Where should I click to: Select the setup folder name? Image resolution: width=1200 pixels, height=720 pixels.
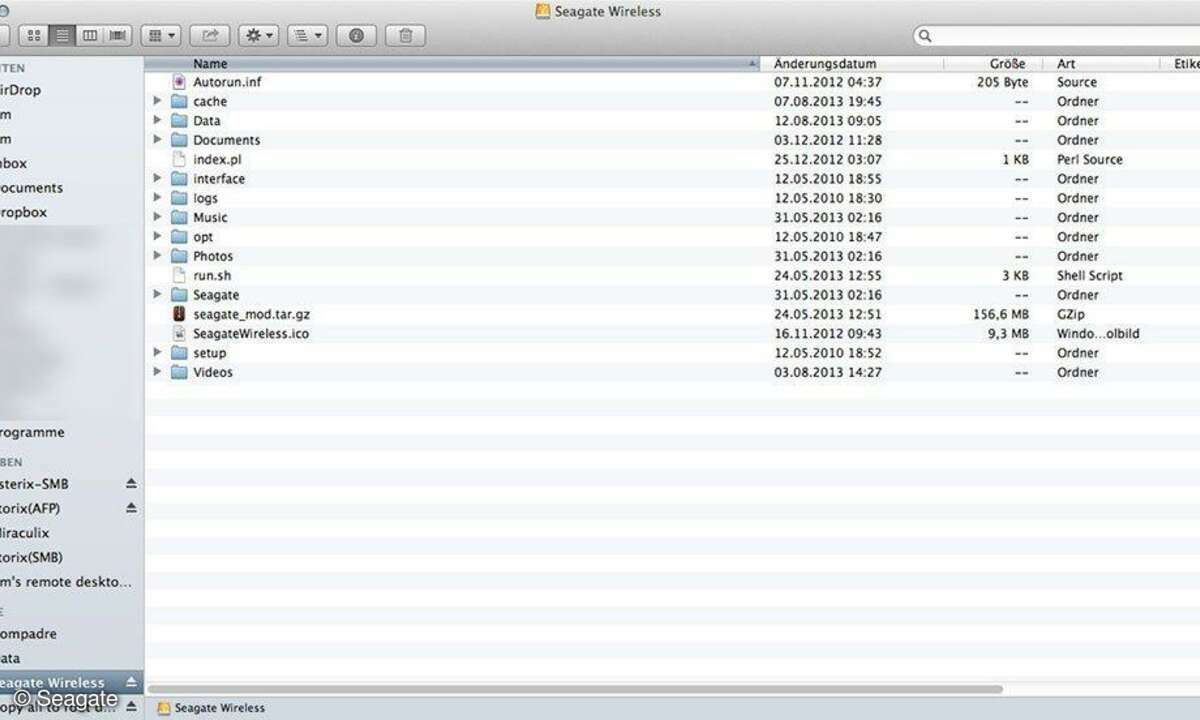[x=210, y=353]
